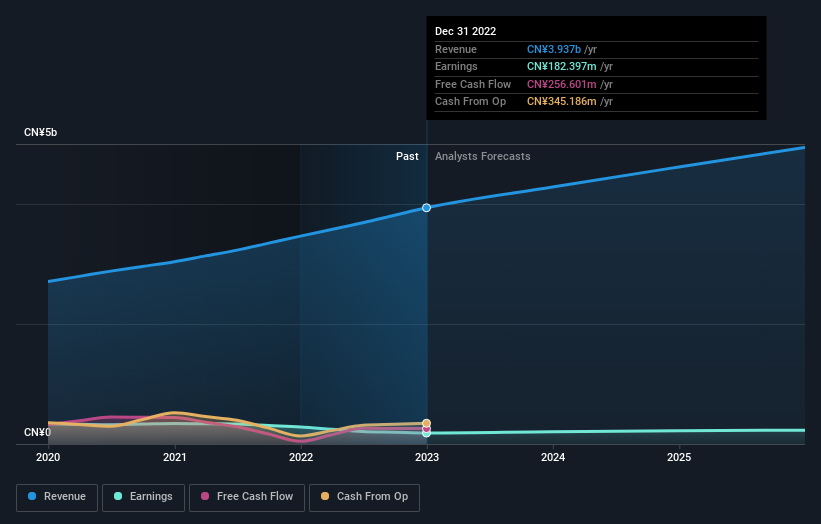Image resolution: width=821 pixels, height=524 pixels.
Task: Click the CN¥3.937b revenue value
Action: coord(554,49)
